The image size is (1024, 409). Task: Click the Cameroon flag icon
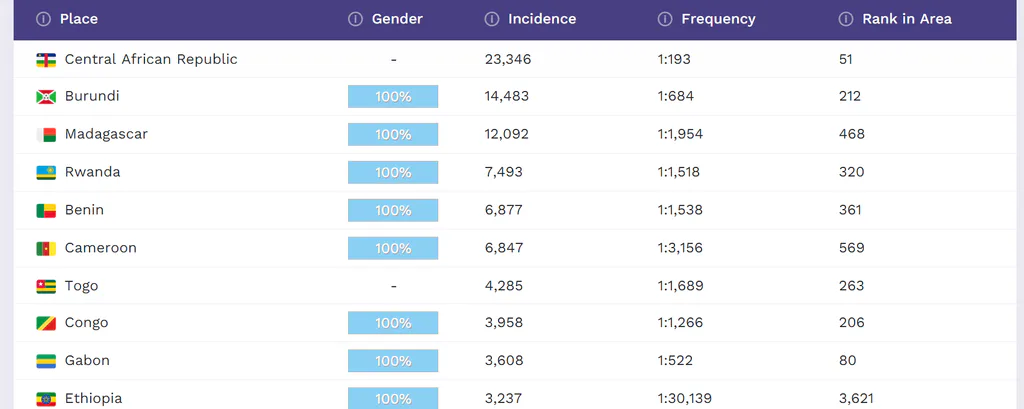46,249
